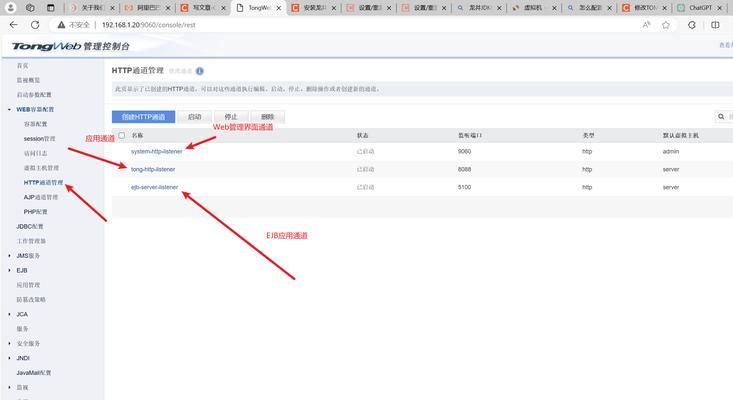Click the browser extensions refresh-shaped icon
The image size is (733, 400).
coord(692,25)
